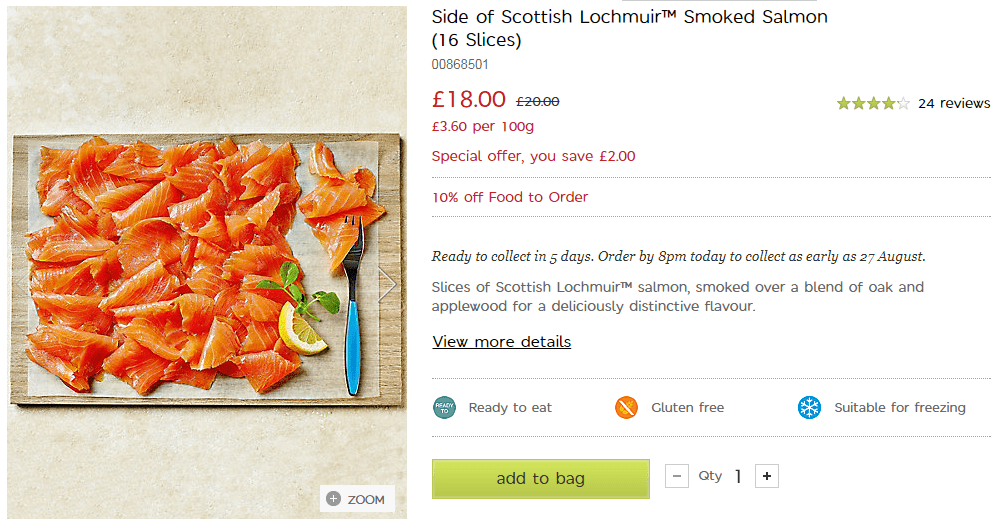Click the magnifier plus icon beside ZOOM
This screenshot has width=1001, height=522.
click(x=334, y=499)
